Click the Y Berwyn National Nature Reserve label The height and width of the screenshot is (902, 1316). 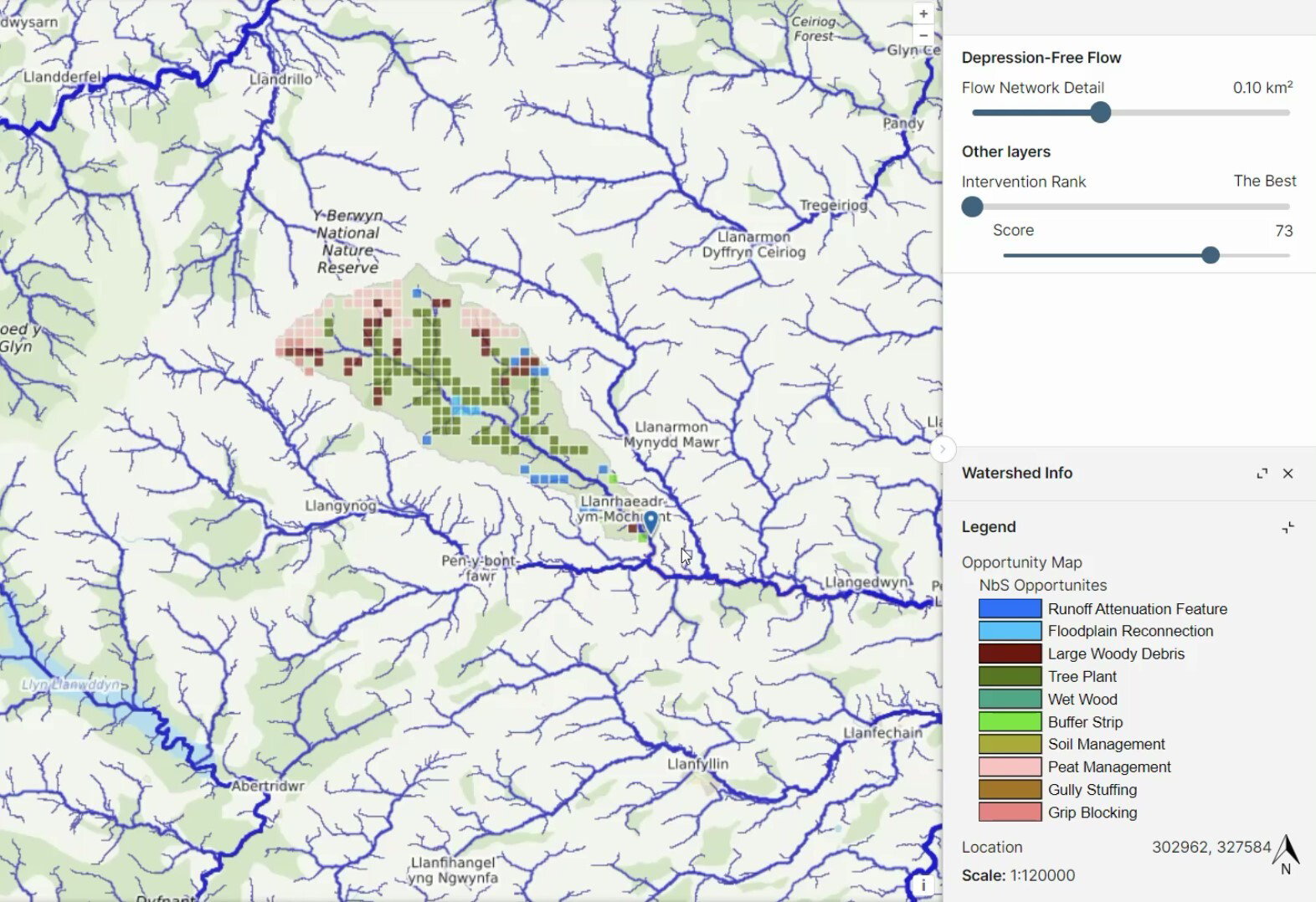(348, 242)
